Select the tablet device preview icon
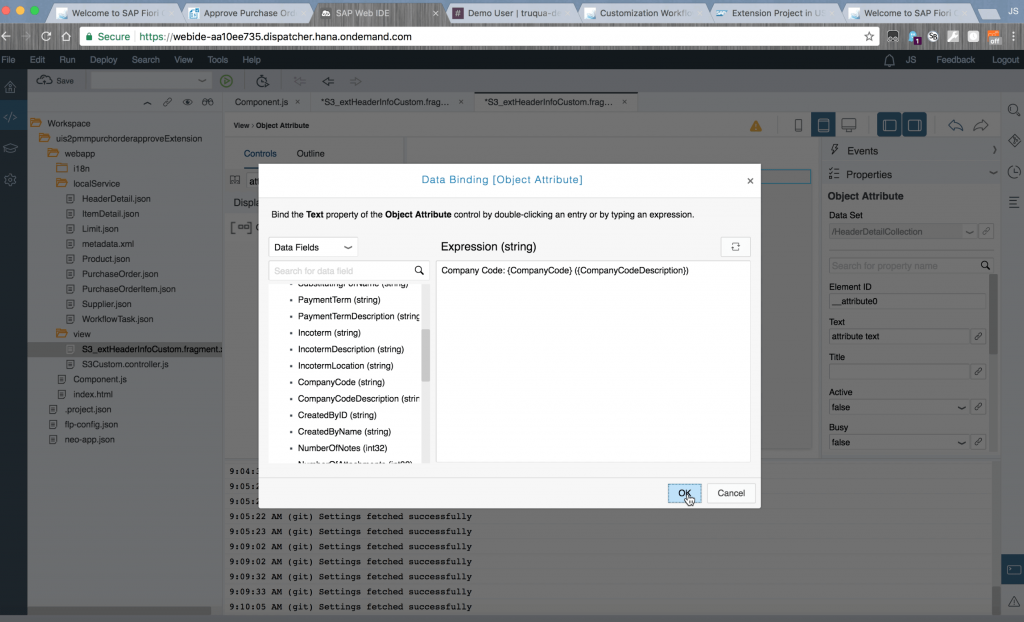Screen dimensions: 1024x622 pos(824,125)
